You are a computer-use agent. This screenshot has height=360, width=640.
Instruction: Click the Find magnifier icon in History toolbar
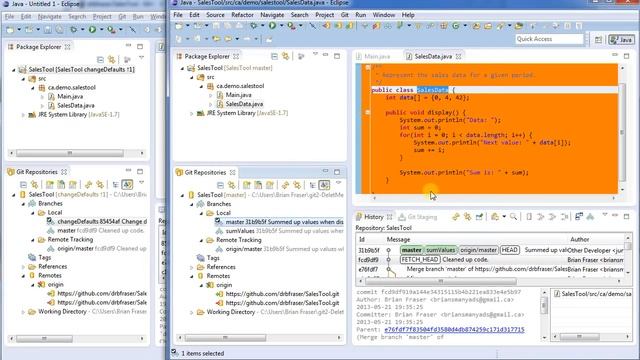tap(513, 217)
